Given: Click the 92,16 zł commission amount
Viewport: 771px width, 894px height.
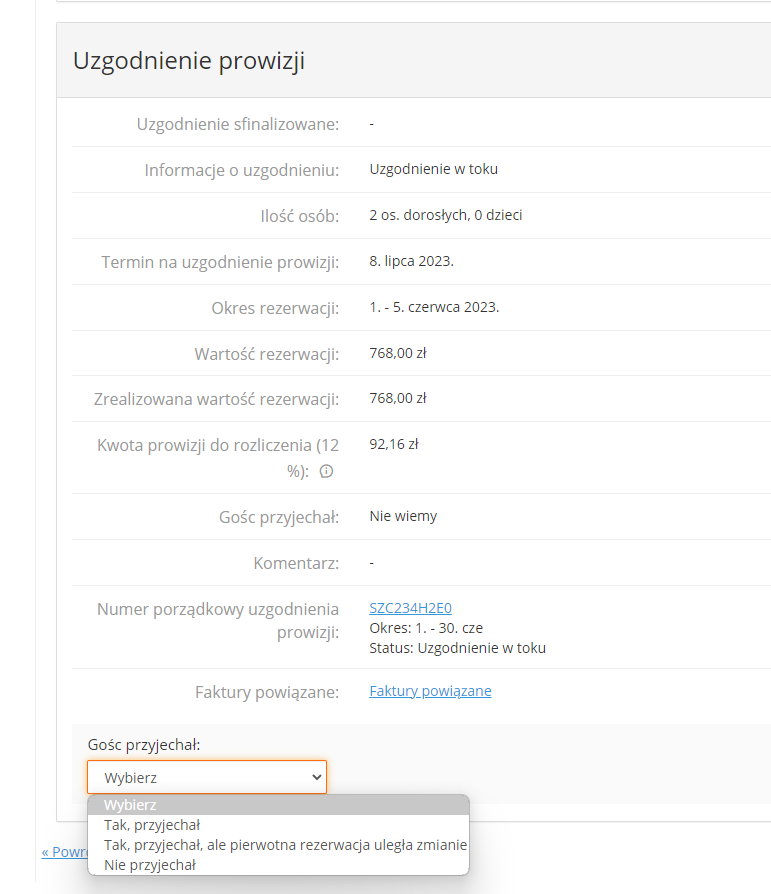Looking at the screenshot, I should (394, 444).
